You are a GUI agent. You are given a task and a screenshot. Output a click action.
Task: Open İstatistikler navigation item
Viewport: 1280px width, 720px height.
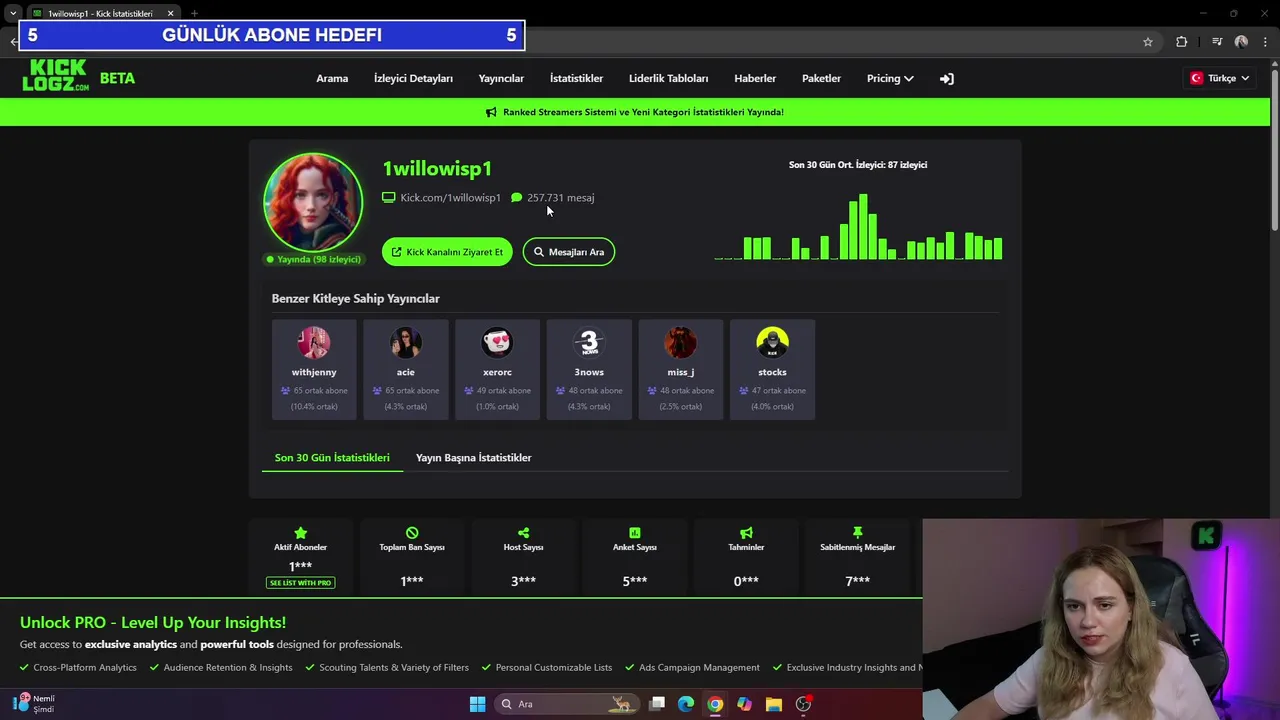point(576,78)
